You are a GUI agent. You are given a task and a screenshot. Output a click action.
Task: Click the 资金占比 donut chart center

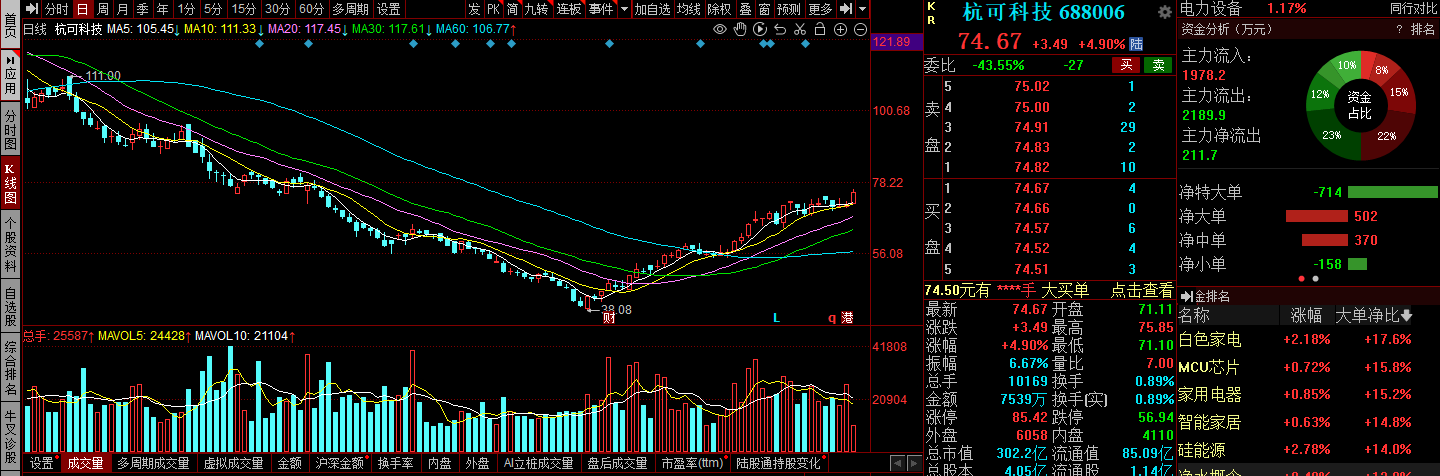point(1358,104)
